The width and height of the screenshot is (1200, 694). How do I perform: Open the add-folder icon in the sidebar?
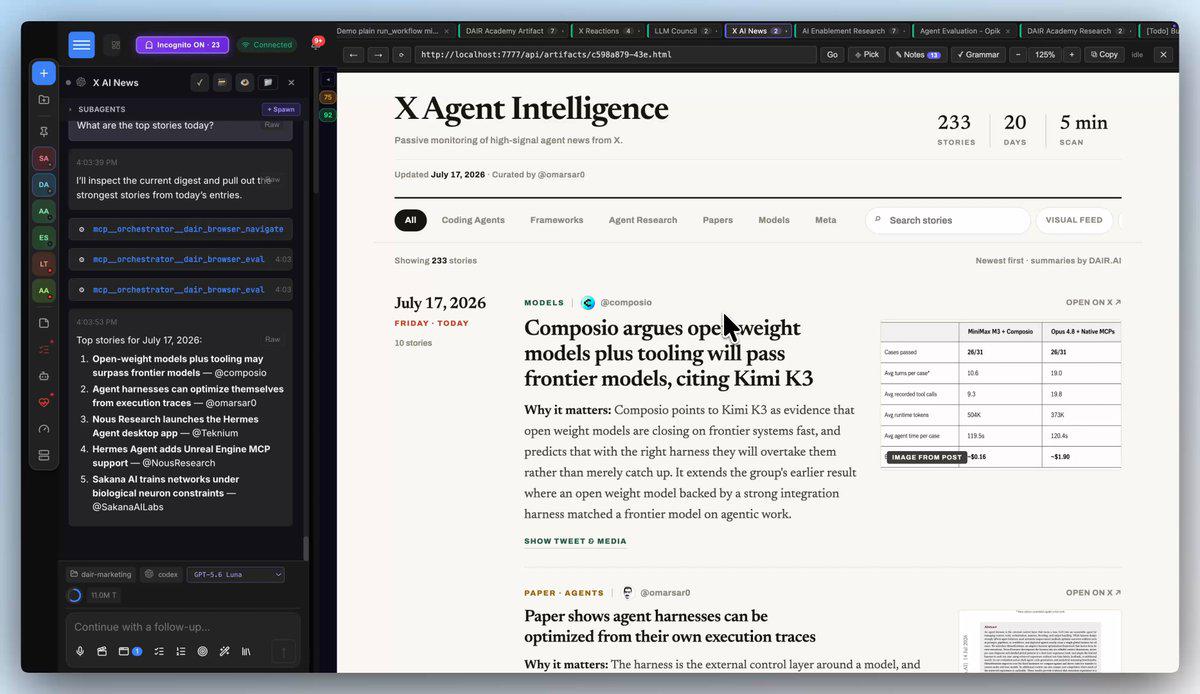pos(44,100)
